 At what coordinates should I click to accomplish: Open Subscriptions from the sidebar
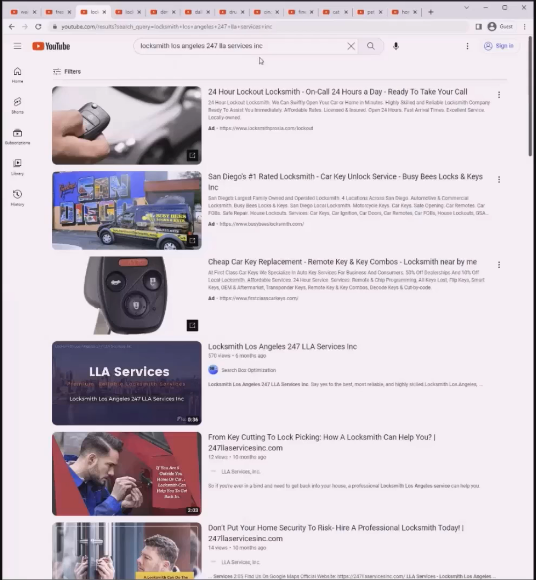pos(17,136)
